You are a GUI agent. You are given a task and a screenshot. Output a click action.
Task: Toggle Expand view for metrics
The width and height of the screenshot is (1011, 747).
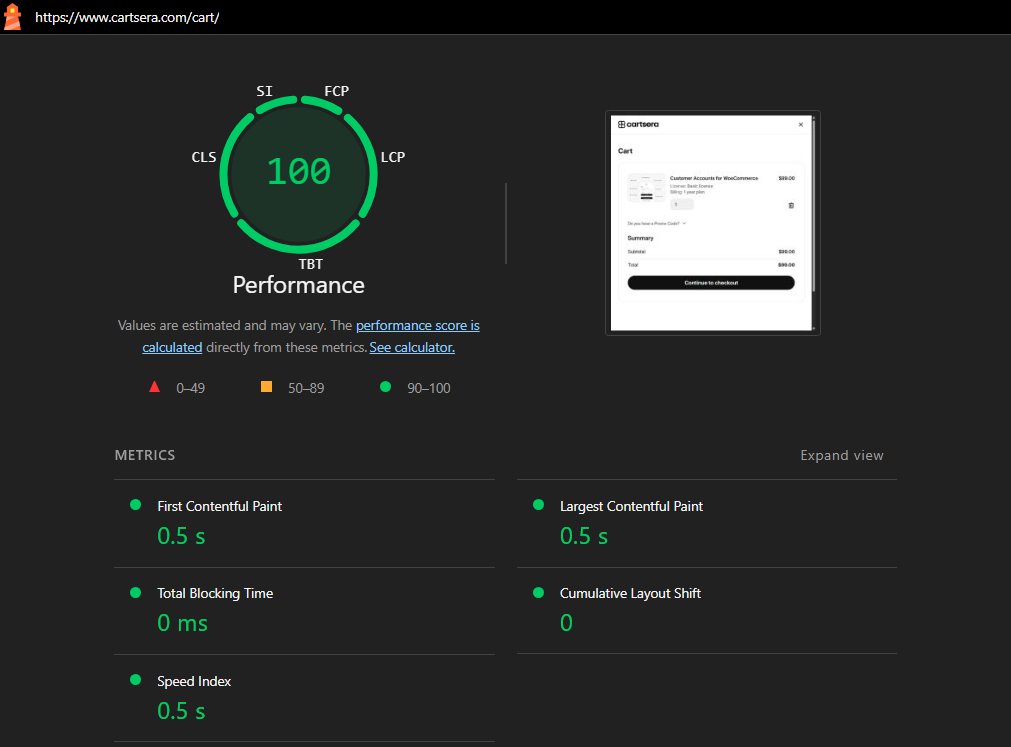click(x=841, y=455)
